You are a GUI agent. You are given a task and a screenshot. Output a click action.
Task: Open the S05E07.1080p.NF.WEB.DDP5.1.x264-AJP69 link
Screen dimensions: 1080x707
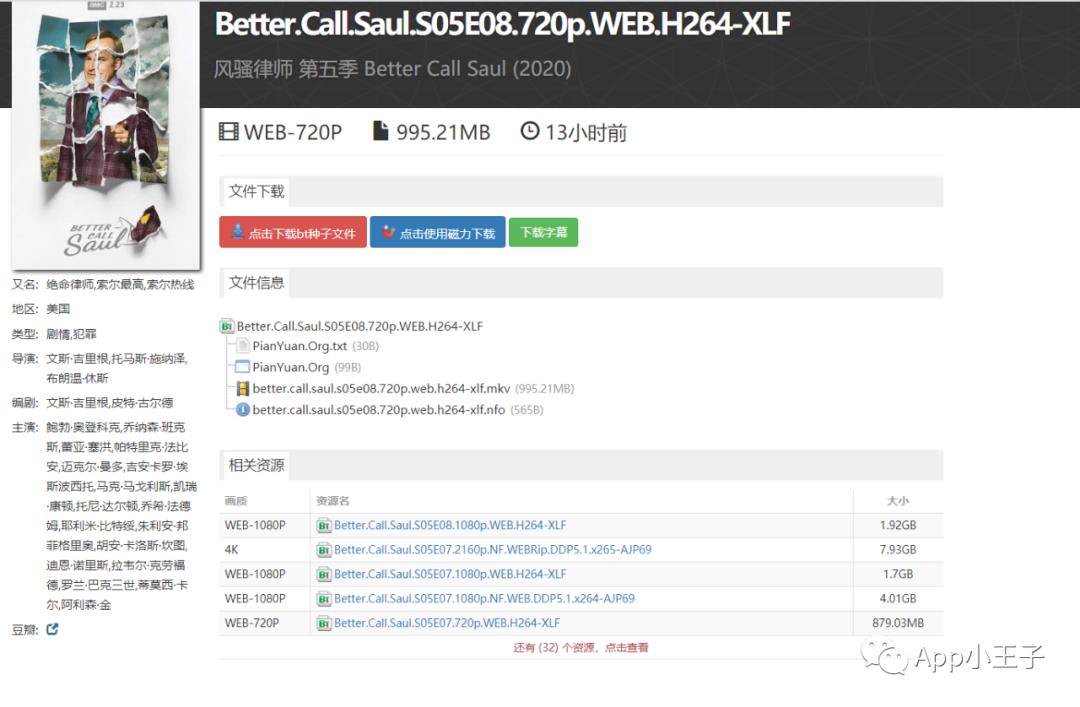[484, 598]
